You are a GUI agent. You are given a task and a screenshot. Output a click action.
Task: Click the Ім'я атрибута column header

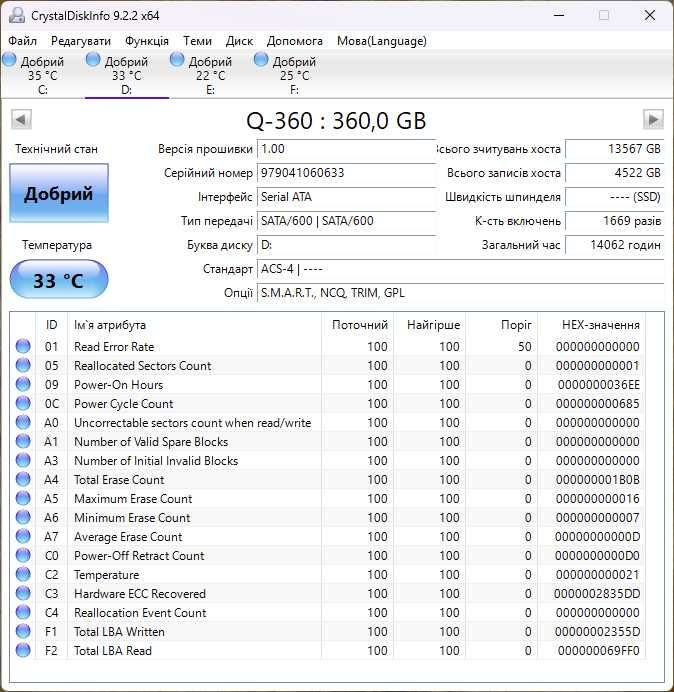click(x=194, y=325)
